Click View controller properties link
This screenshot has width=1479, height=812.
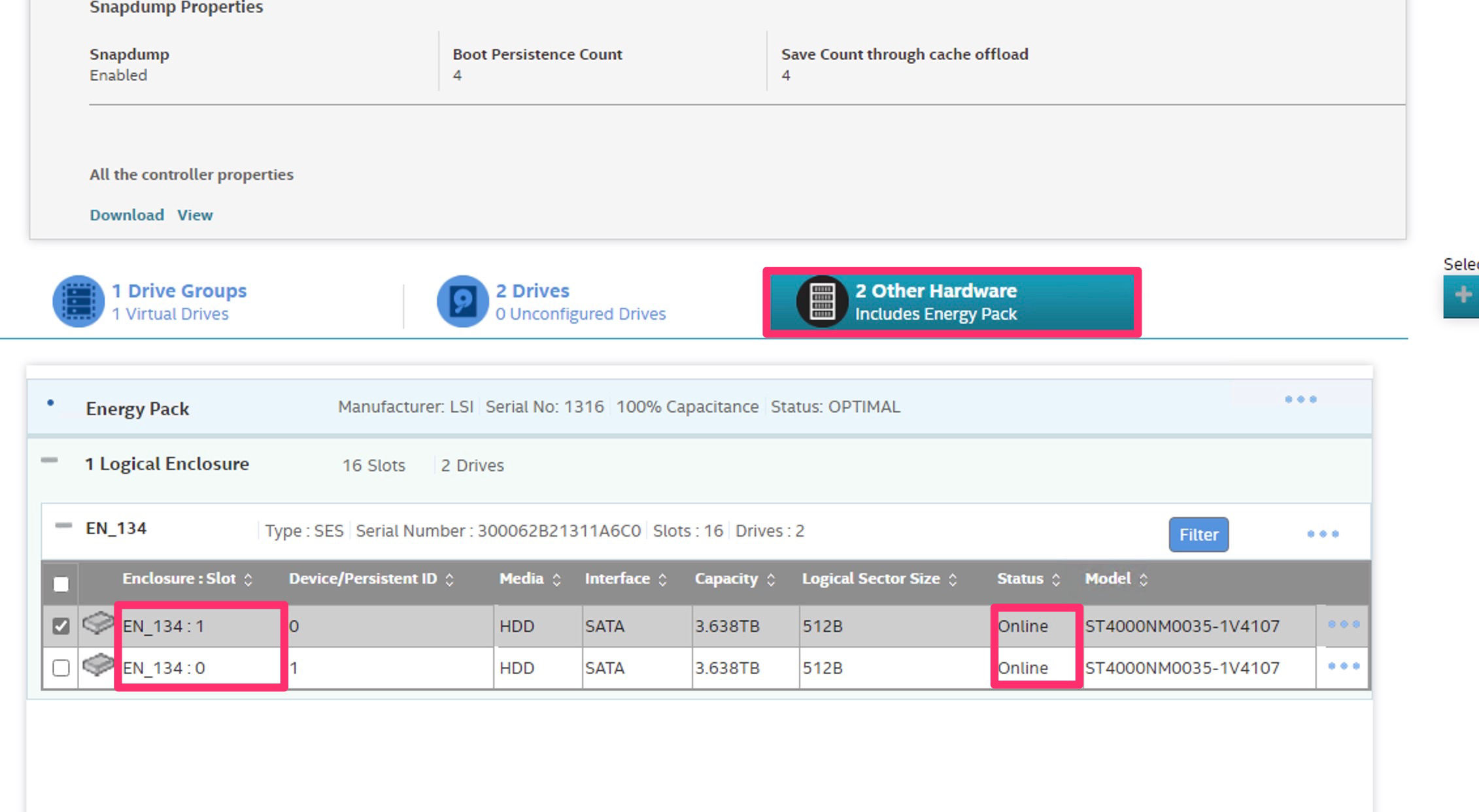click(195, 215)
